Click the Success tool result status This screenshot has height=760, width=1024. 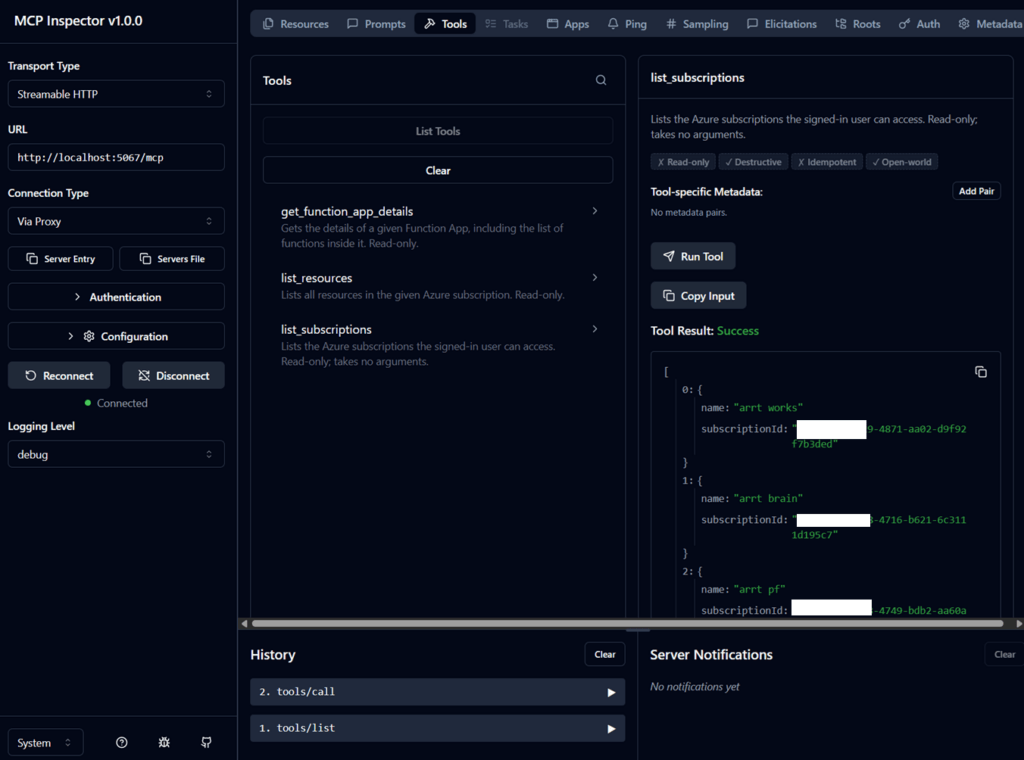(x=737, y=331)
